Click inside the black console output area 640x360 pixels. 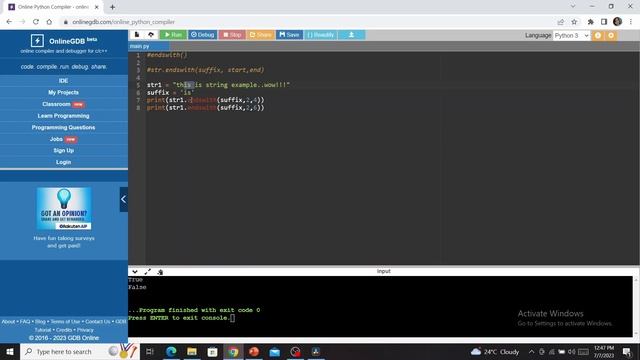[380, 306]
